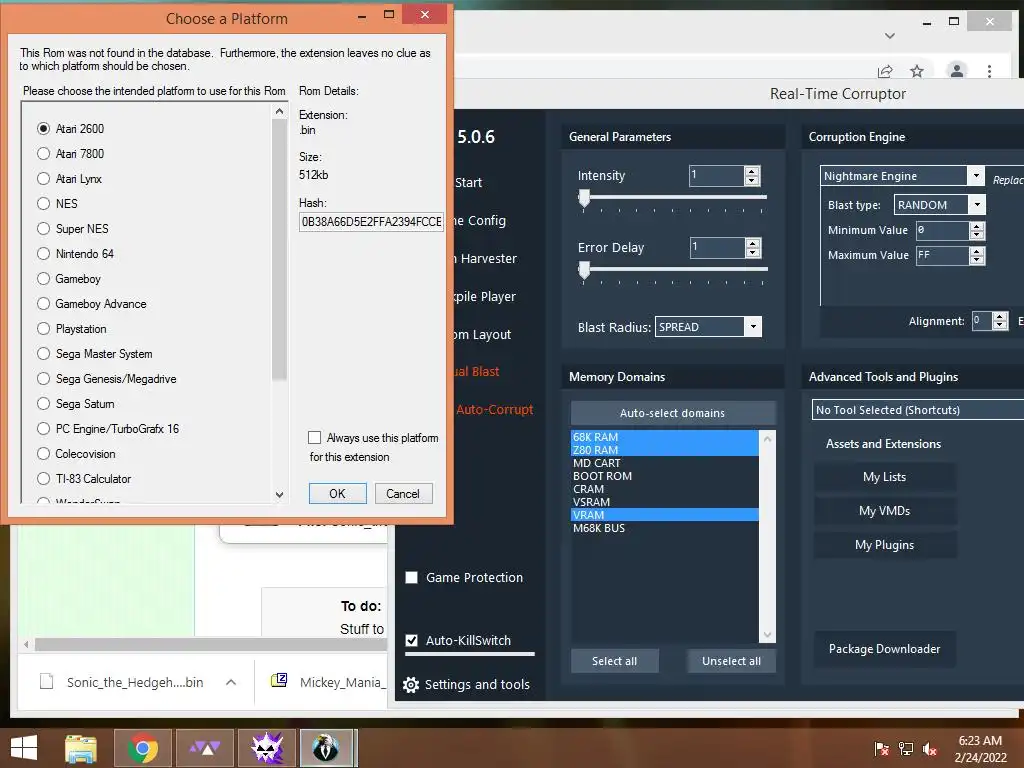Decrease Error Delay with down arrow
Viewport: 1024px width, 768px height.
click(752, 252)
